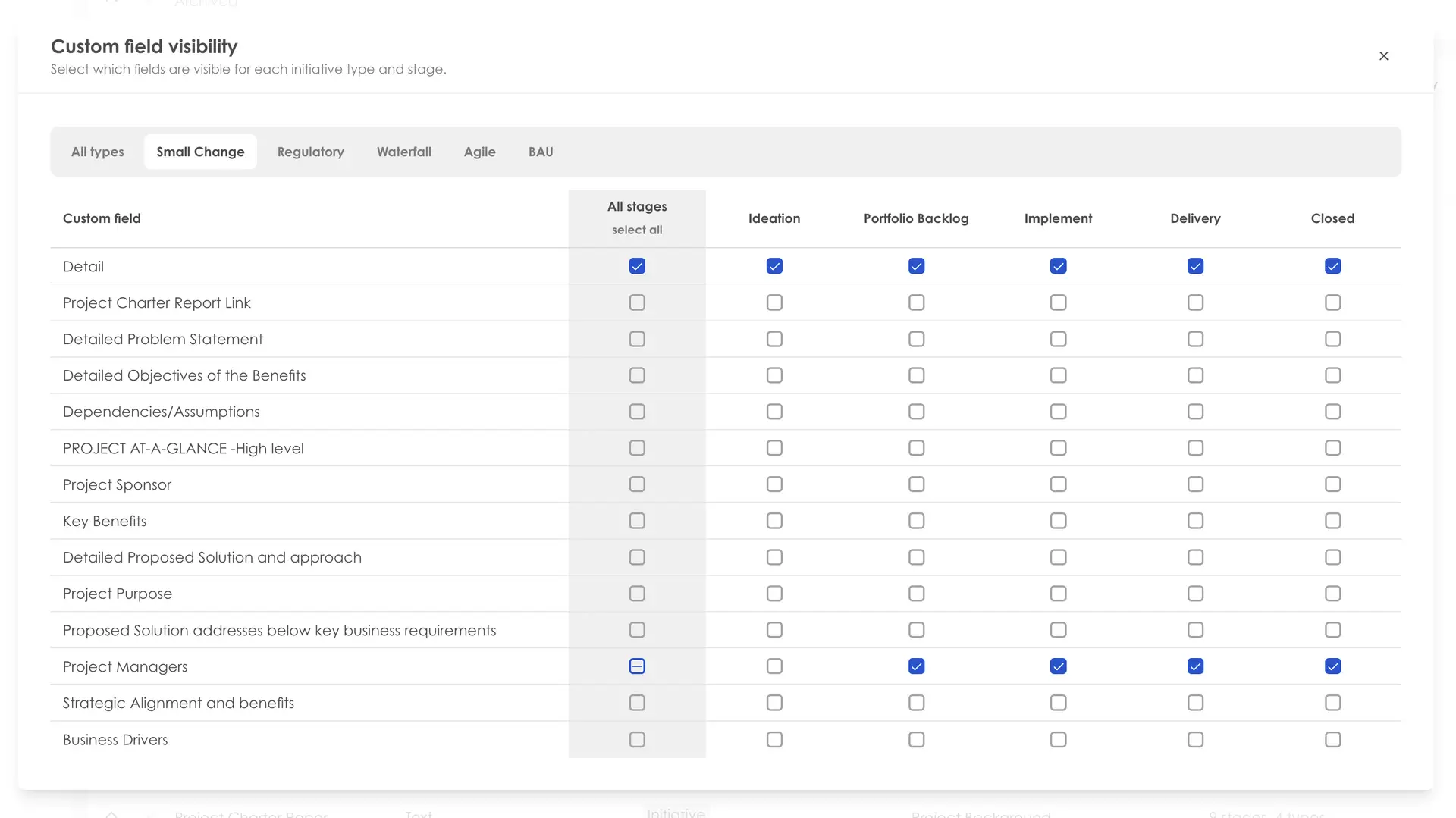The width and height of the screenshot is (1456, 818).
Task: Enable Detailed Objectives of the Benefits for Closed
Action: coord(1333,375)
